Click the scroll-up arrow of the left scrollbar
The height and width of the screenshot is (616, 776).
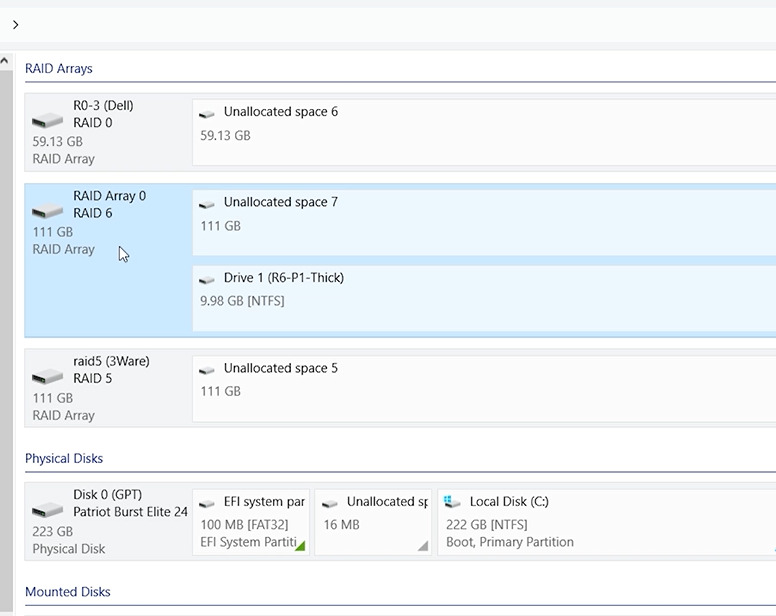click(4, 61)
